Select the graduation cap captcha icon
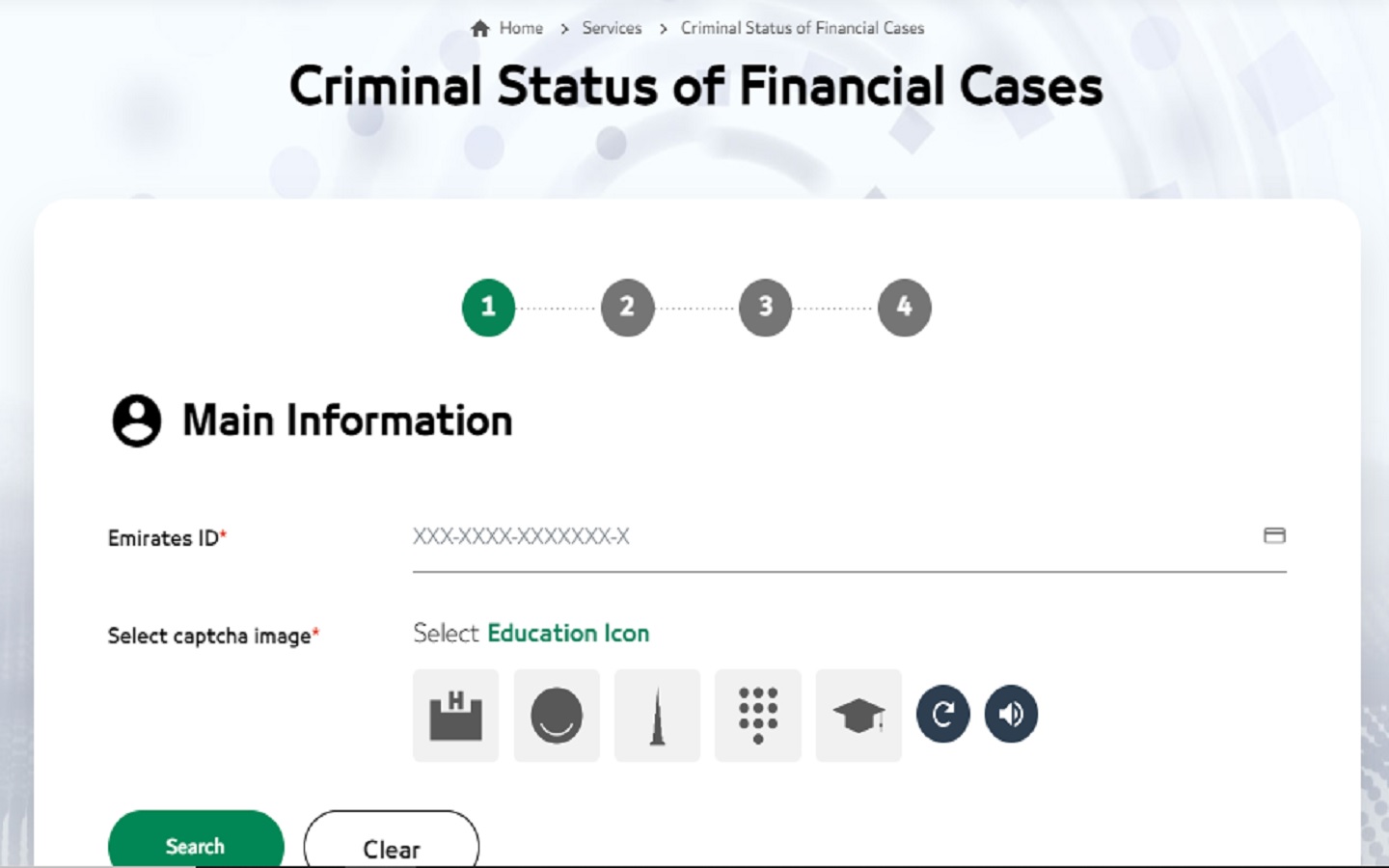Image resolution: width=1389 pixels, height=868 pixels. (x=858, y=716)
